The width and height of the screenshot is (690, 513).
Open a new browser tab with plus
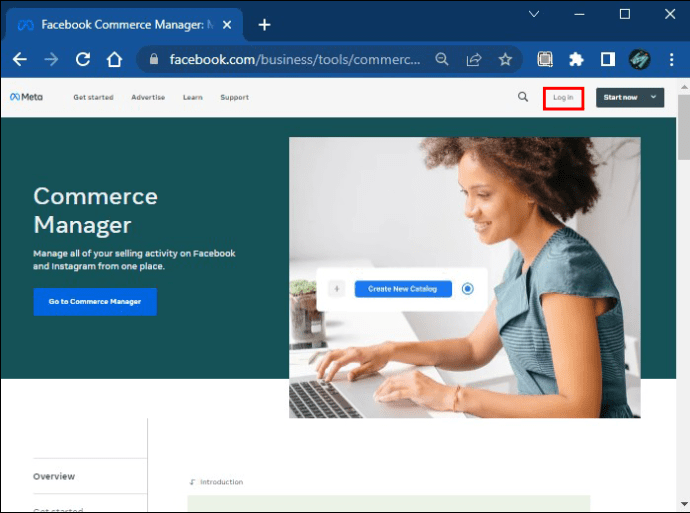(x=264, y=25)
